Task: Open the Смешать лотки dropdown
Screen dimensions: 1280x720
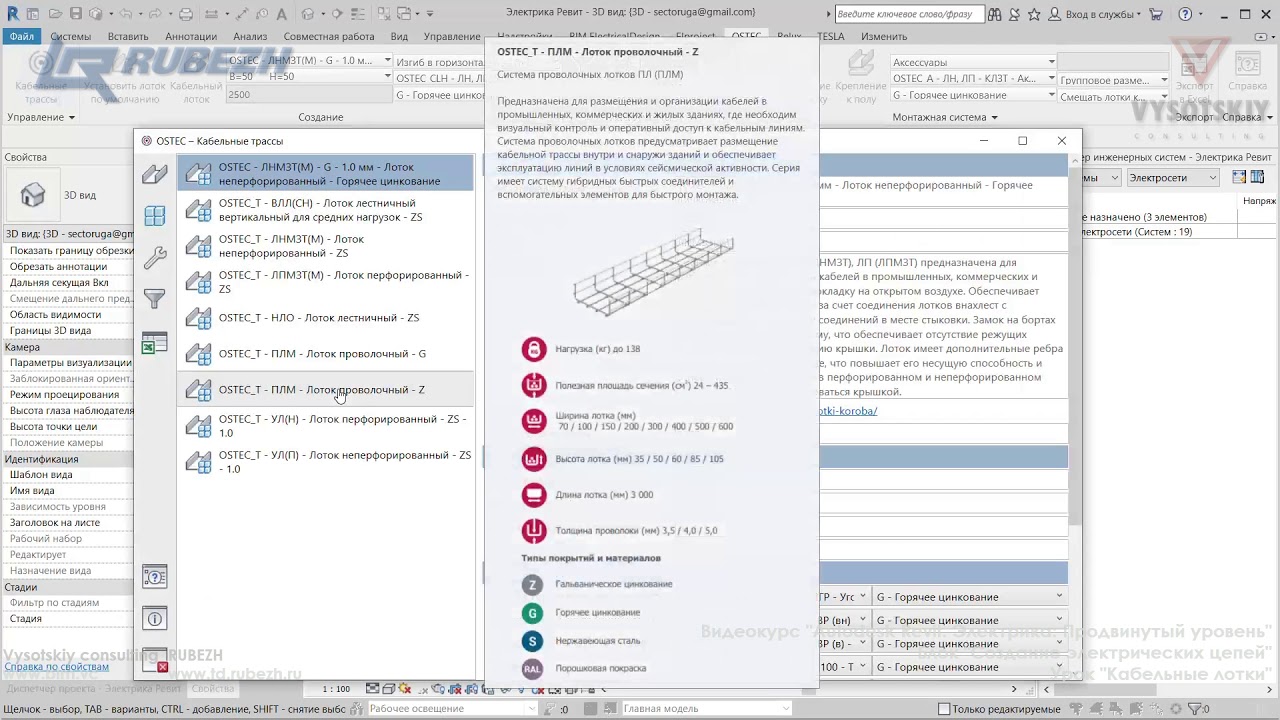Action: 1114,97
